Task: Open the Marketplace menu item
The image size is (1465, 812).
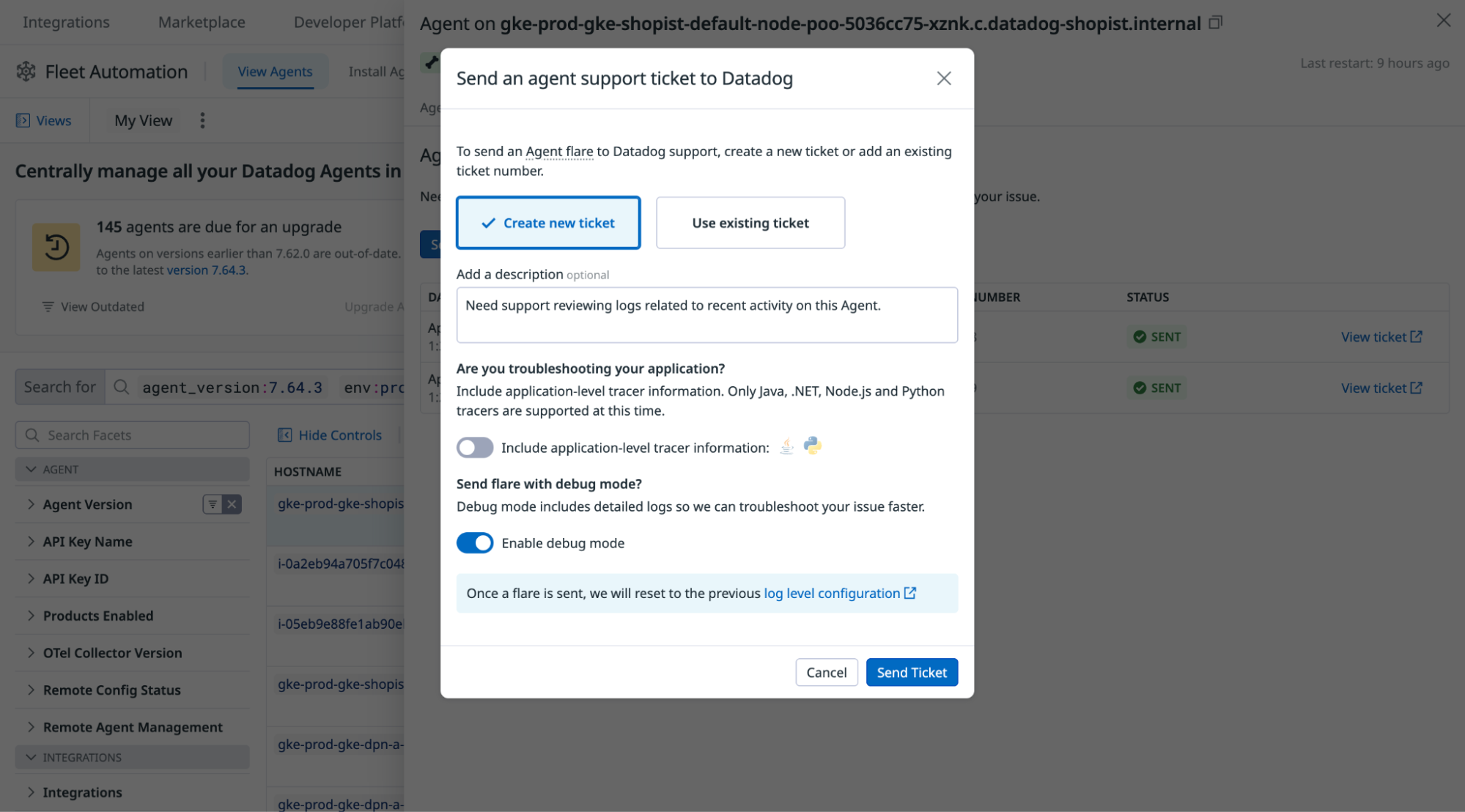Action: 202,22
